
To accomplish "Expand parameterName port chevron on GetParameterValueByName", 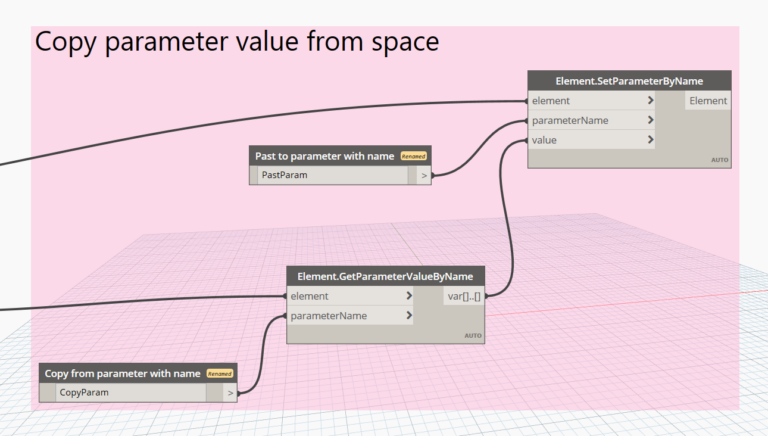I will click(409, 315).
